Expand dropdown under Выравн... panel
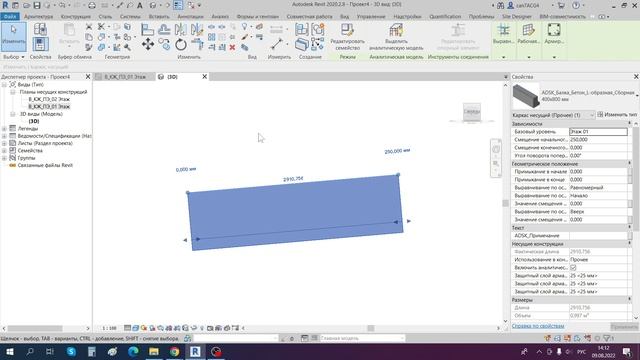640x360 pixels. tap(503, 57)
